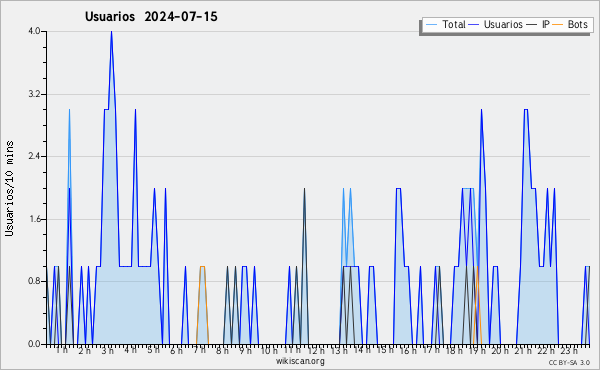Click the '5 h' x-axis label

(x=153, y=350)
